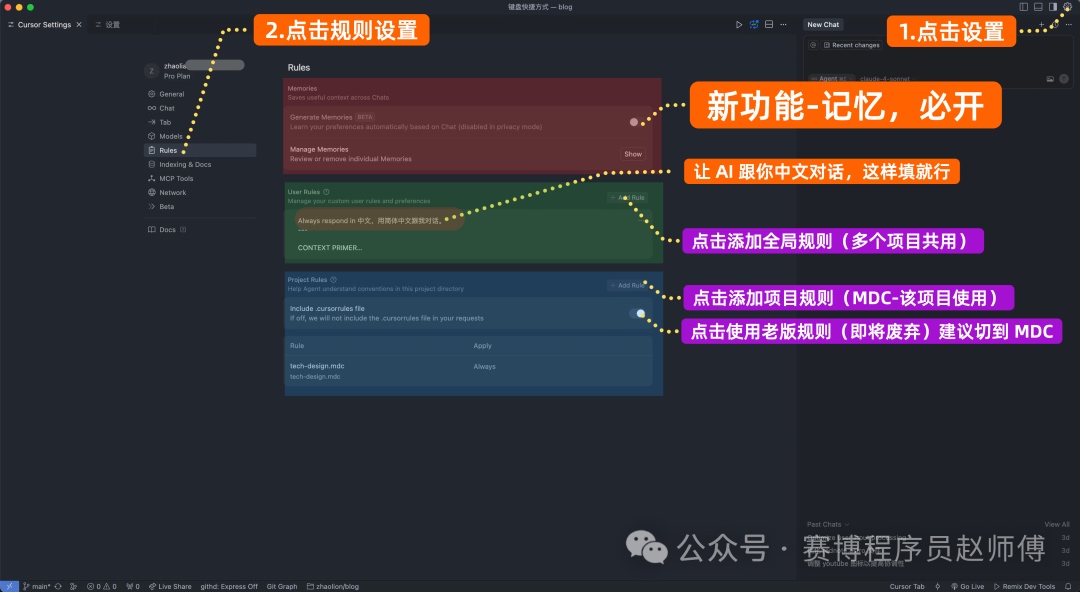Click zhaolion/blog in the status bar

[x=333, y=586]
